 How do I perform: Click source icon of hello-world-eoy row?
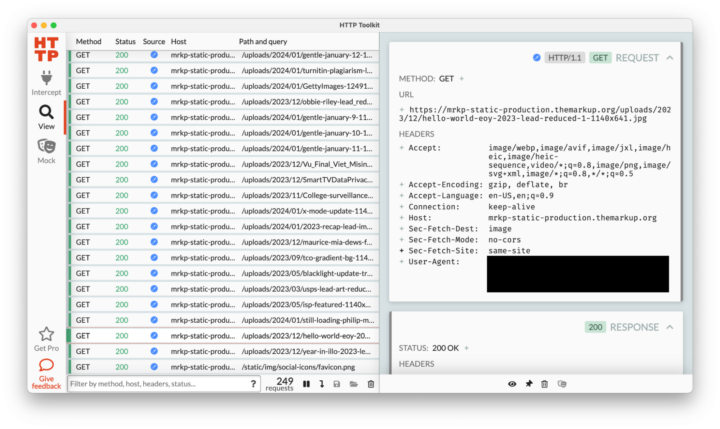[154, 336]
